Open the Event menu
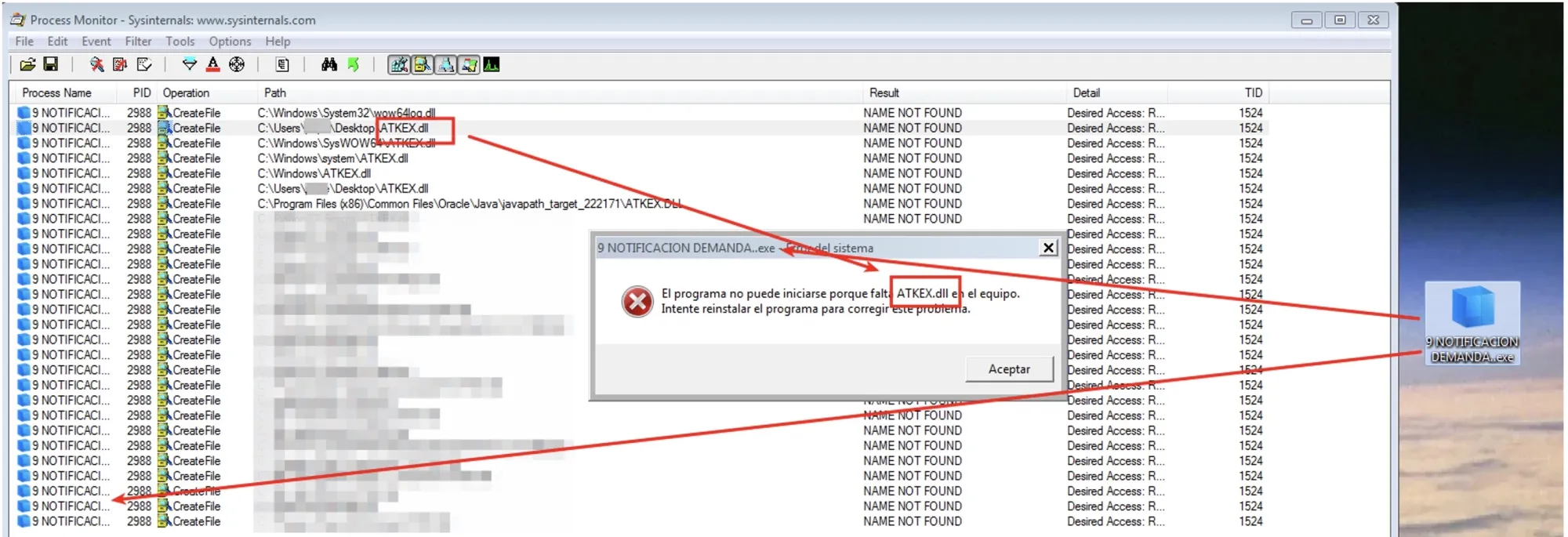 click(96, 42)
